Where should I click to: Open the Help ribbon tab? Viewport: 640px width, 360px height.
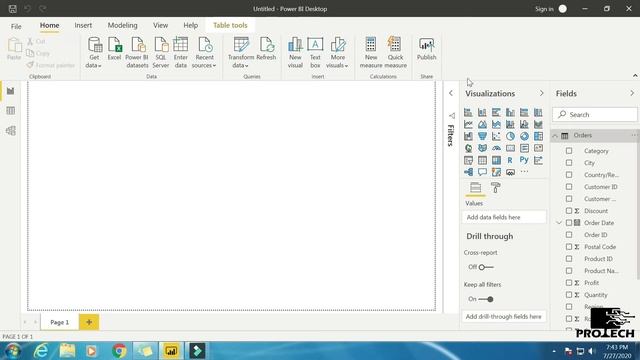point(191,25)
